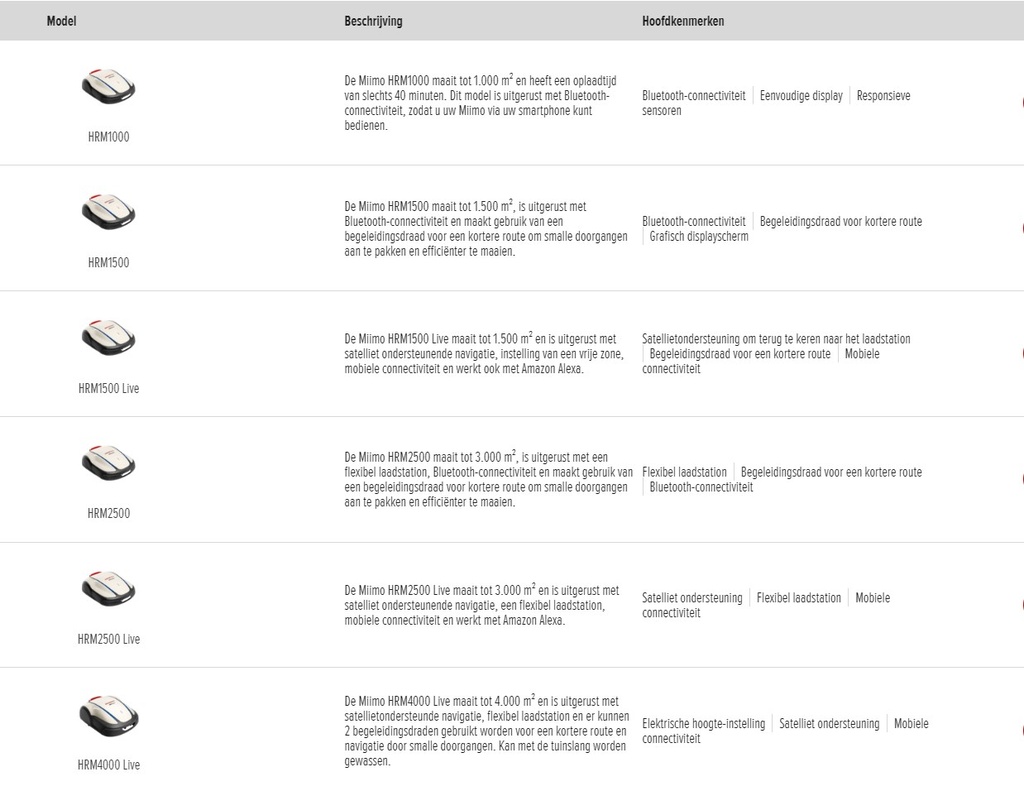The height and width of the screenshot is (791, 1024).
Task: Open the HRM4000 Live model name link
Action: pos(108,765)
